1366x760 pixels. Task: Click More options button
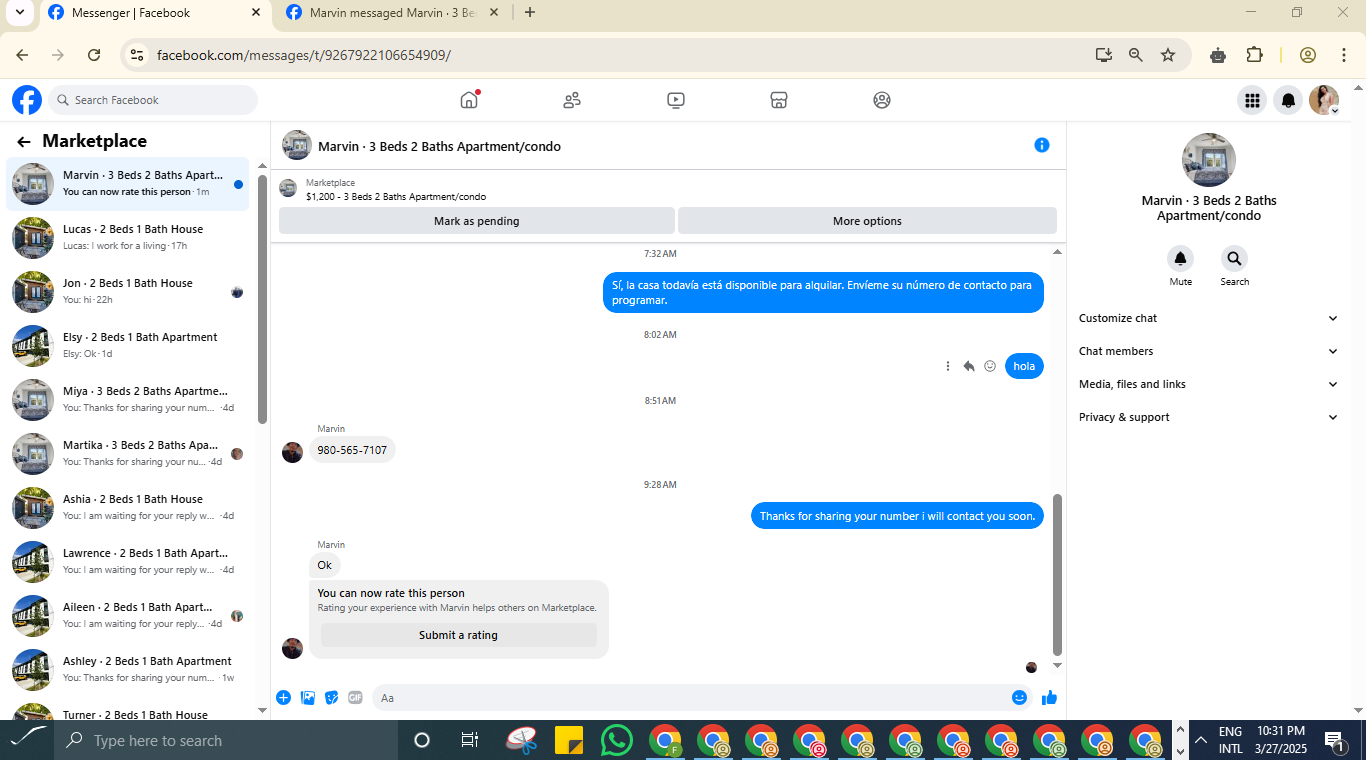(x=867, y=221)
